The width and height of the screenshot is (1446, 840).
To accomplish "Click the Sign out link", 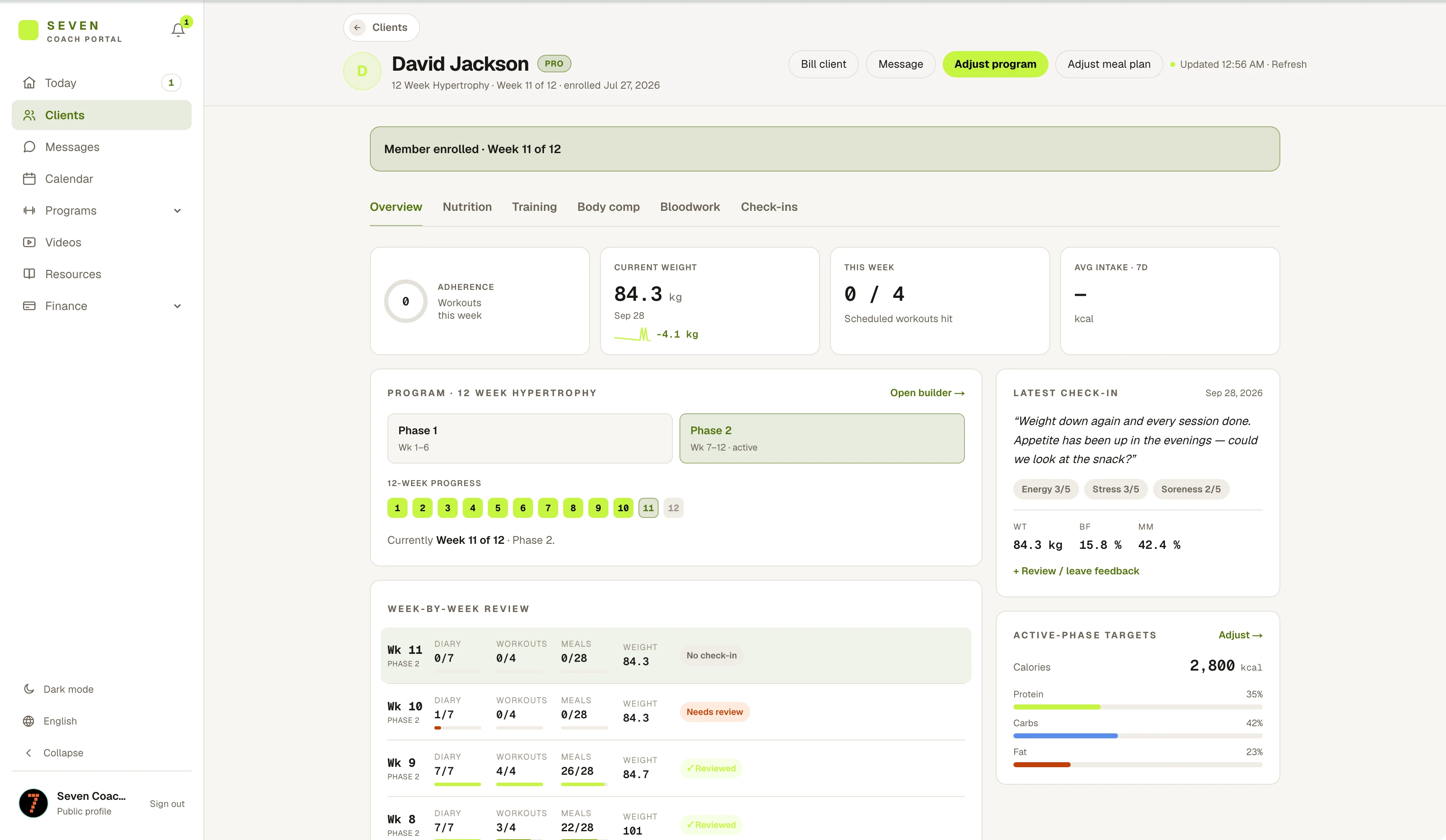I will 167,804.
